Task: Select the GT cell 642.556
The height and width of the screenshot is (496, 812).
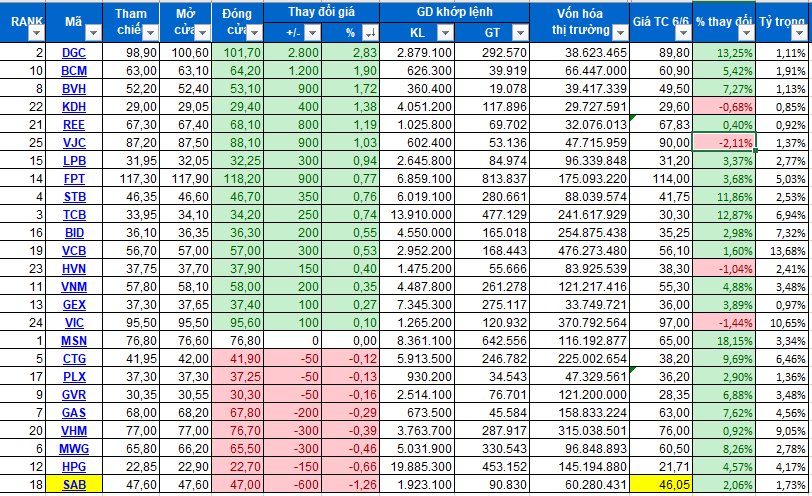Action: (x=492, y=341)
